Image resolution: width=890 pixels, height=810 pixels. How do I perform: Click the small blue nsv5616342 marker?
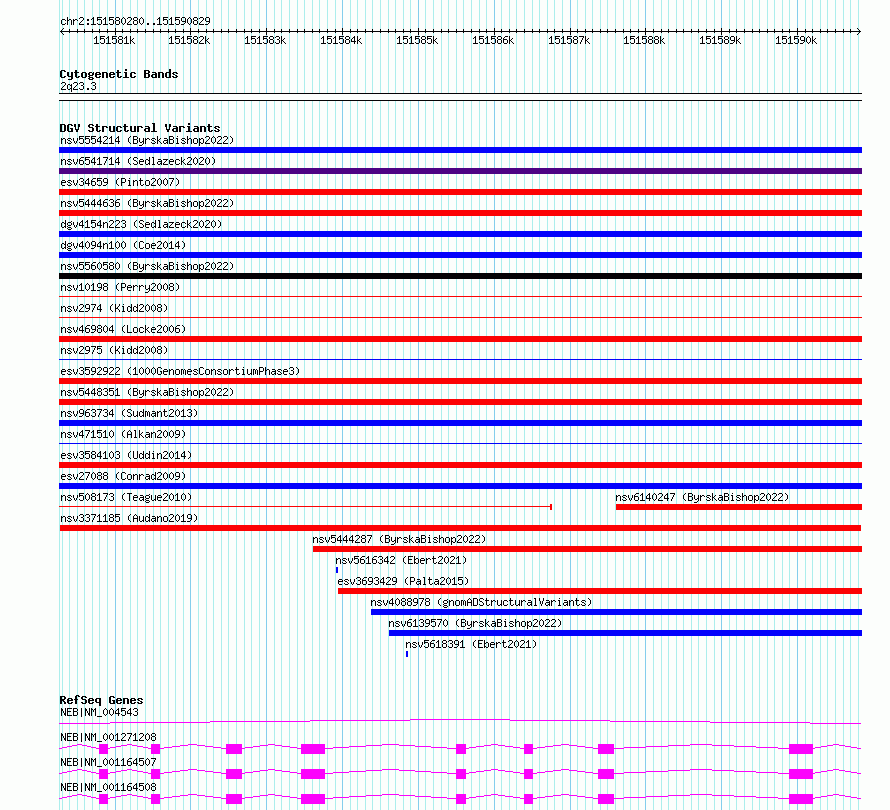click(337, 570)
